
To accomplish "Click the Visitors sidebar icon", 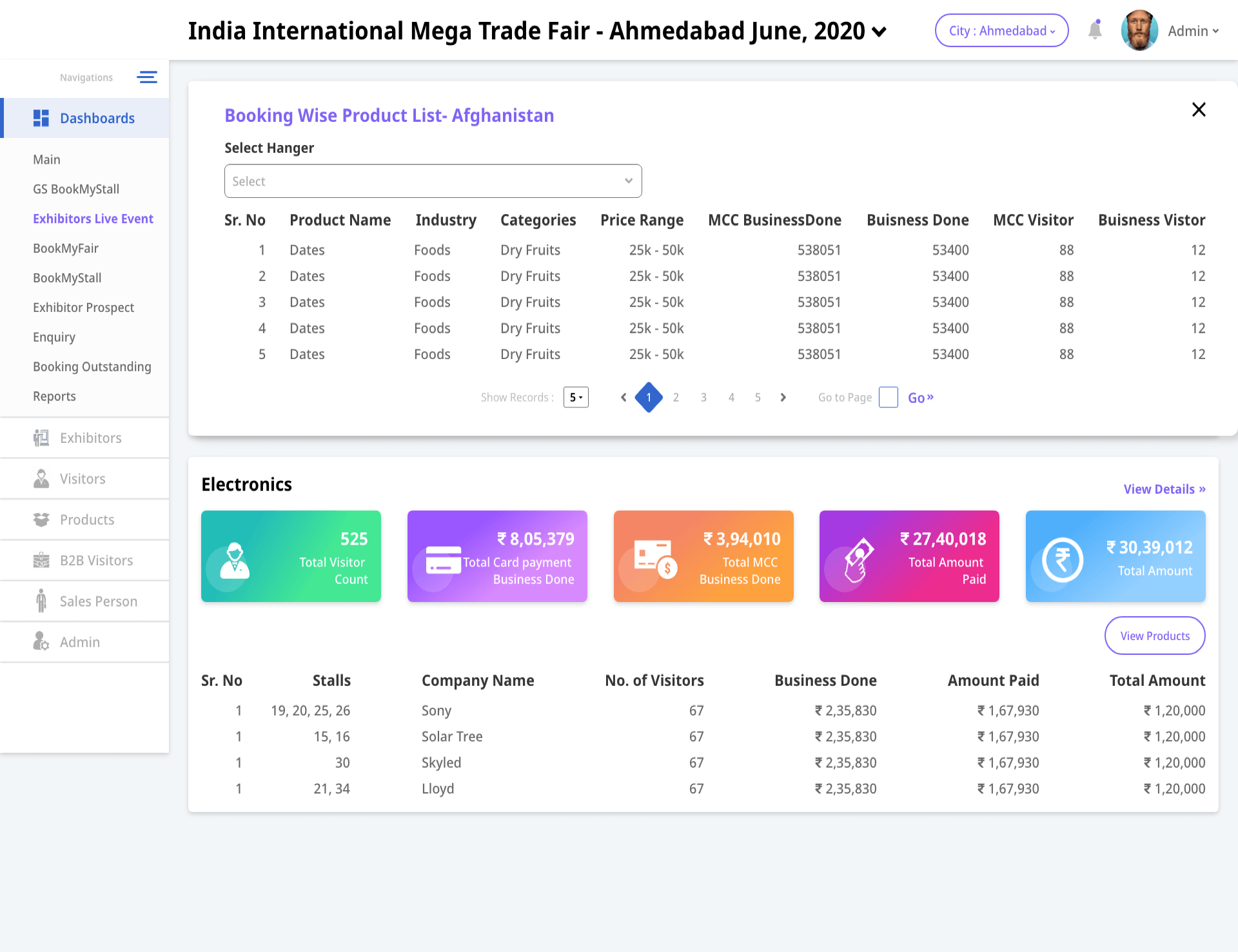I will coord(41,479).
